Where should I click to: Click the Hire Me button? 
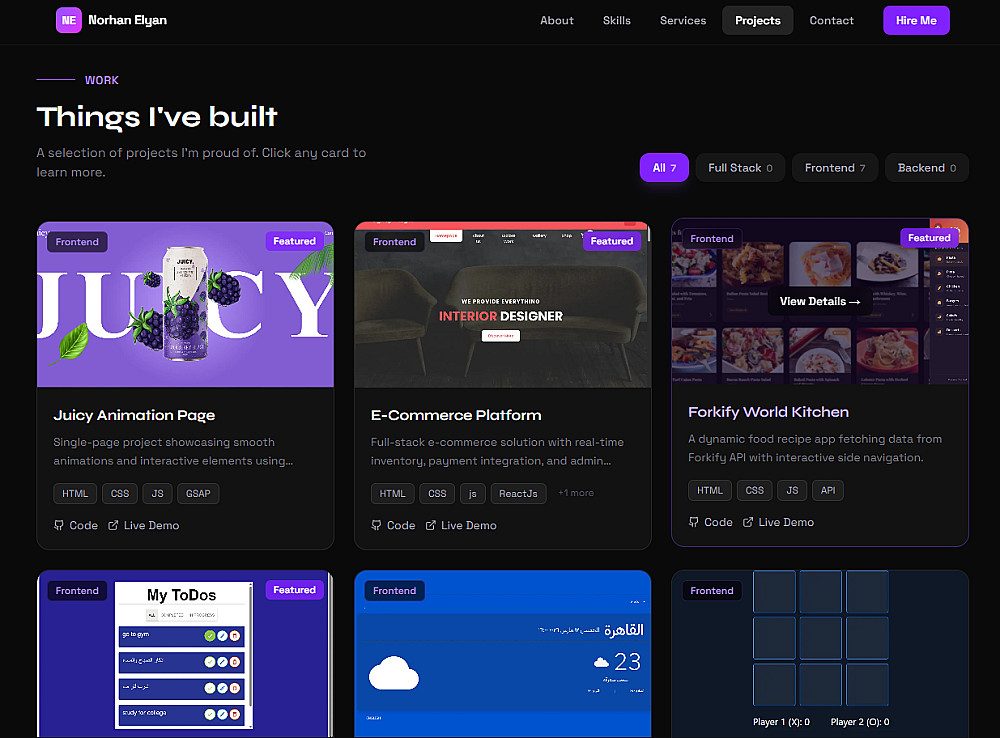(916, 20)
